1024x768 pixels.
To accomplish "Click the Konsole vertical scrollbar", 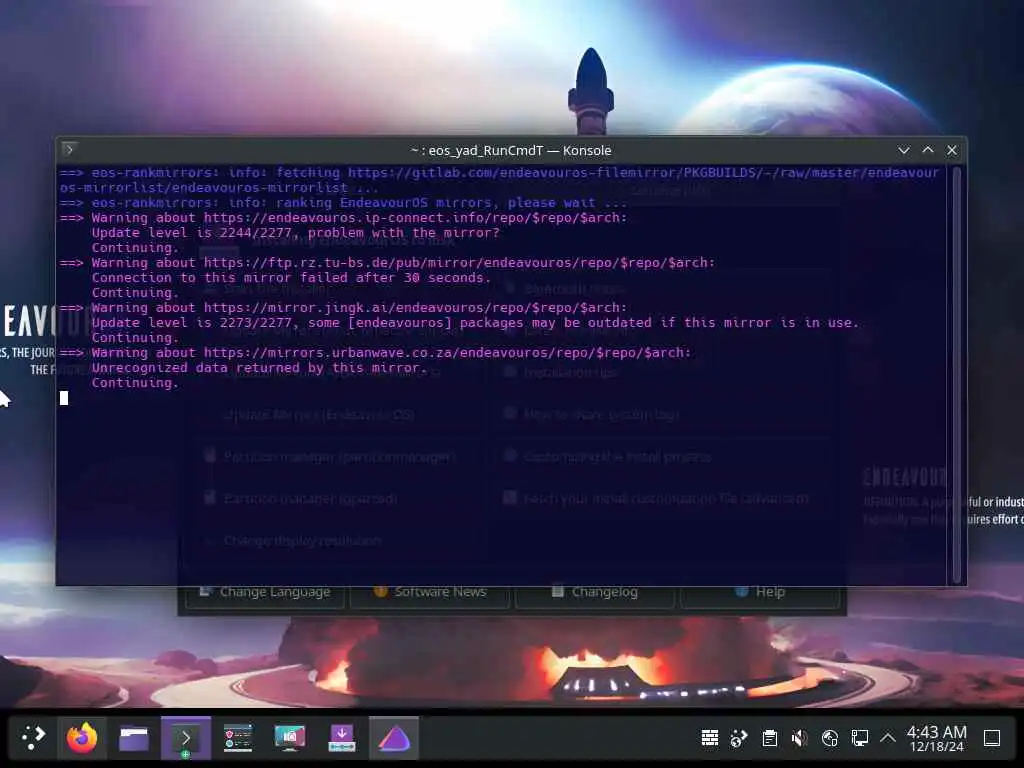I will click(957, 375).
